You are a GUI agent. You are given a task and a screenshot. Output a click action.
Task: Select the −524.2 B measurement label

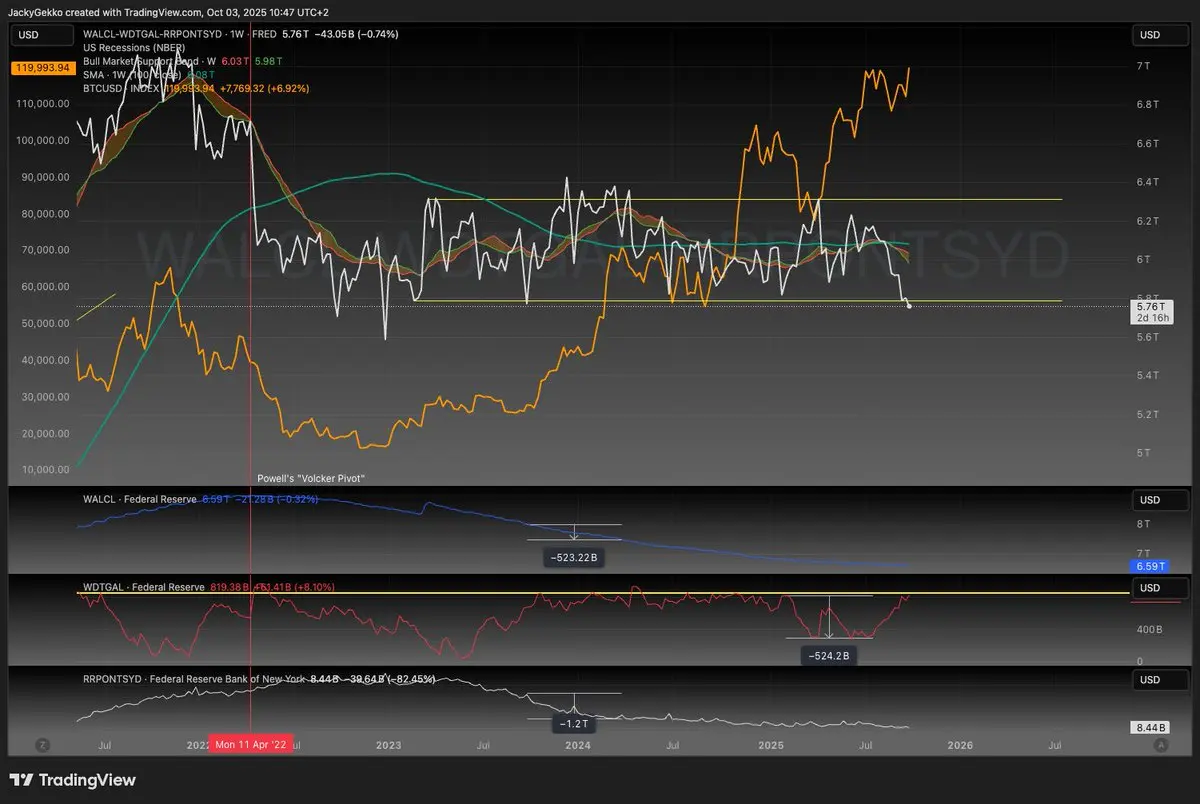click(829, 656)
